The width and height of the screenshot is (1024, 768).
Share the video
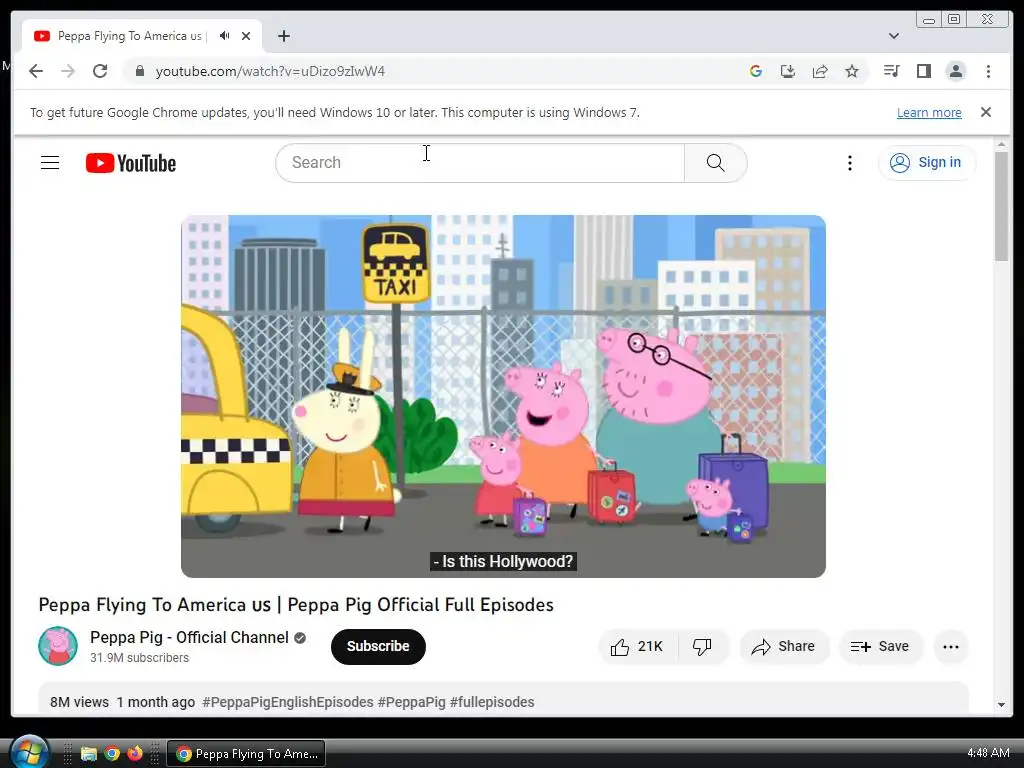(784, 647)
